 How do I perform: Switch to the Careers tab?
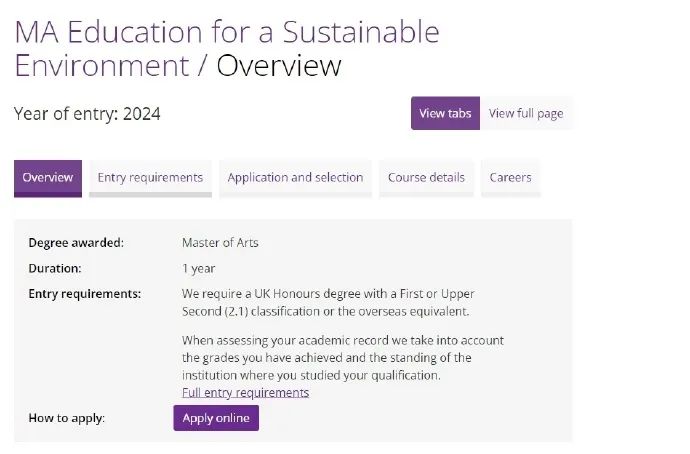tap(510, 177)
